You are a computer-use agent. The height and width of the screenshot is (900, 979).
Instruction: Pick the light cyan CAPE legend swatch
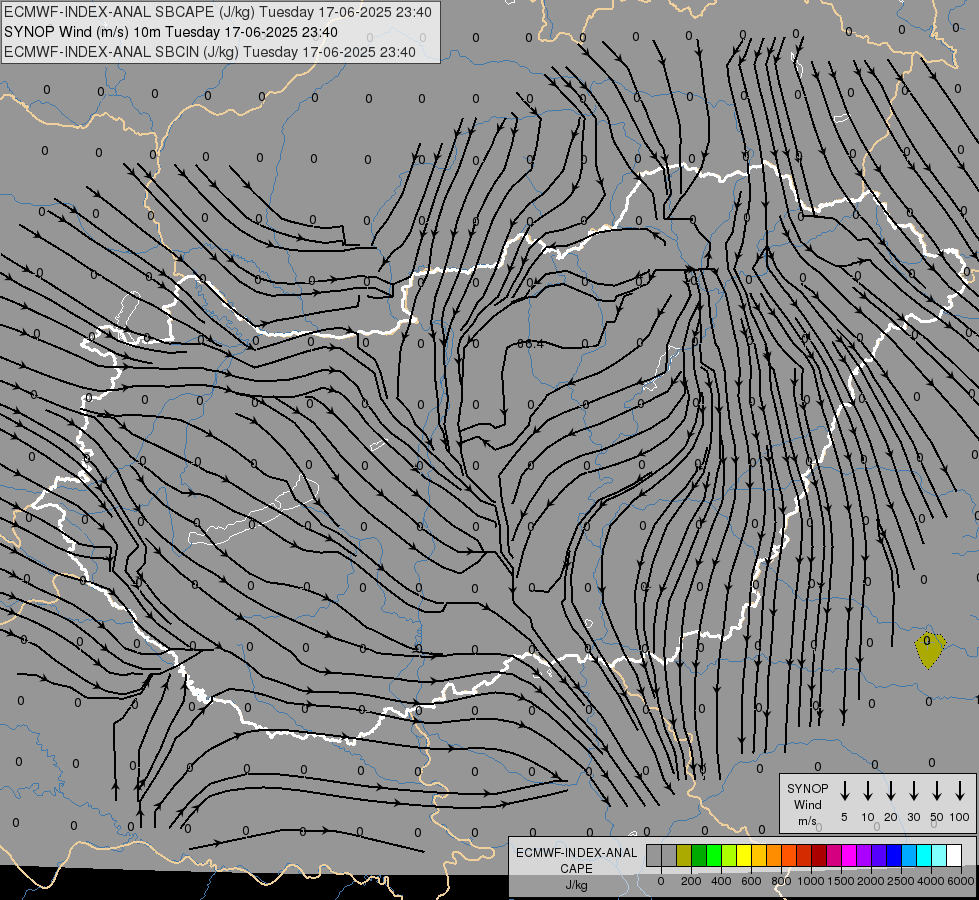pyautogui.click(x=938, y=855)
